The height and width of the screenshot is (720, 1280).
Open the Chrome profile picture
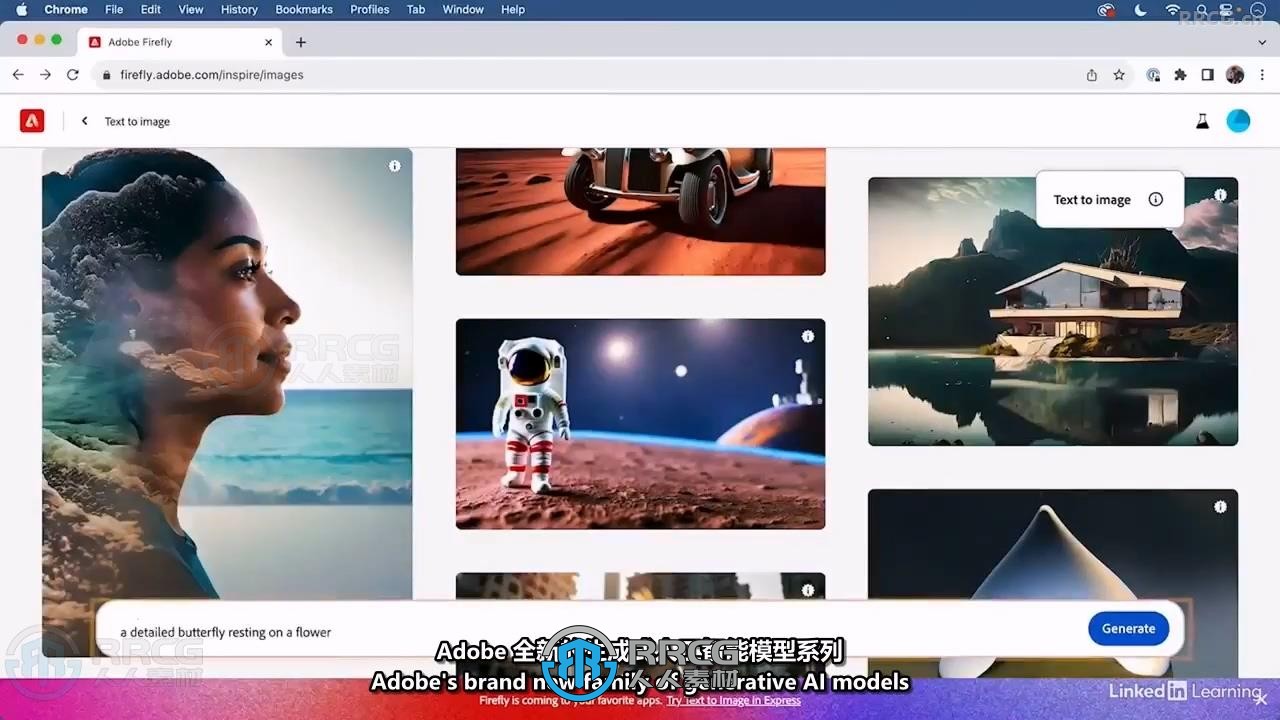[x=1235, y=75]
